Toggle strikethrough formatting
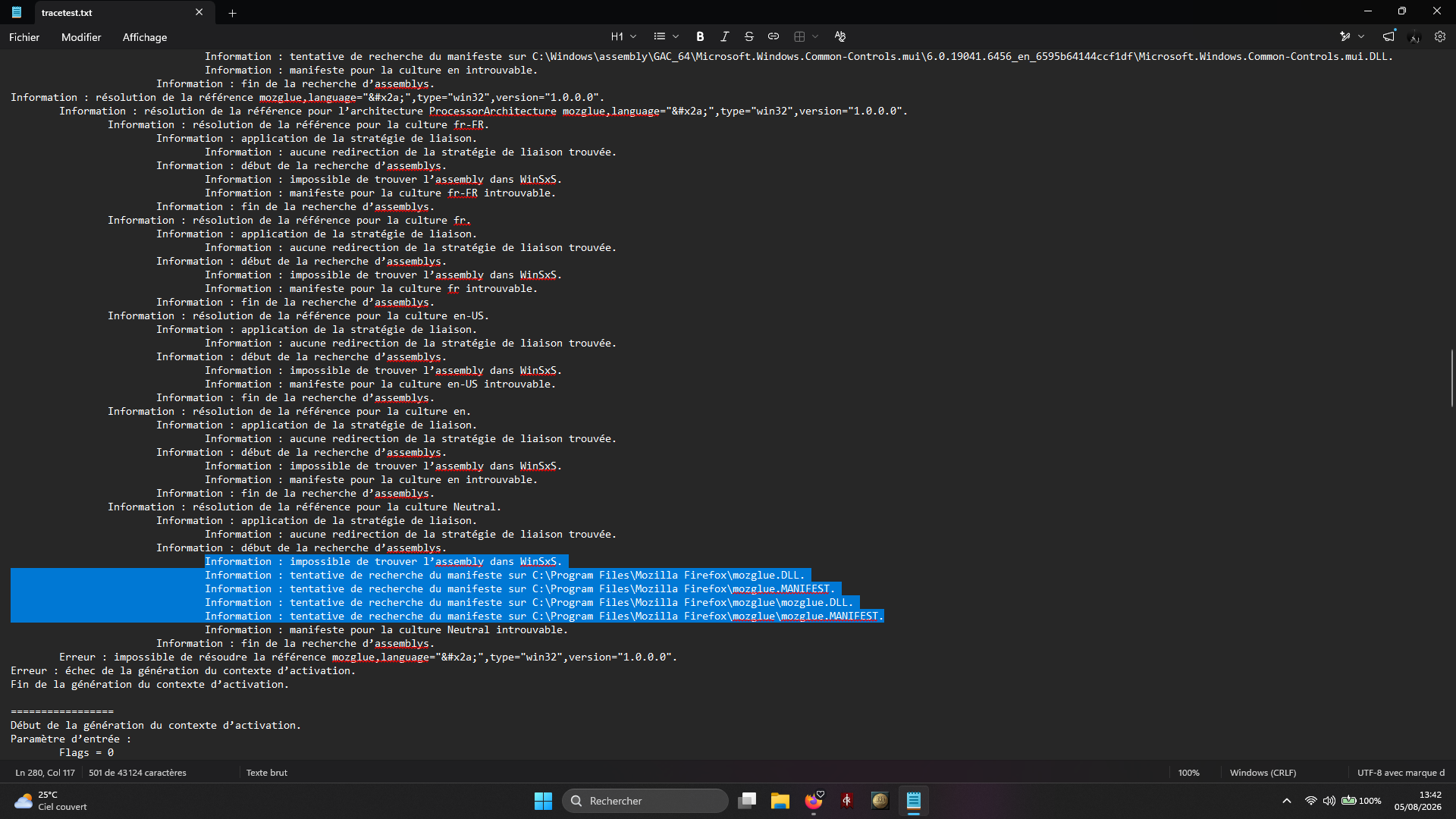1456x819 pixels. pos(748,36)
